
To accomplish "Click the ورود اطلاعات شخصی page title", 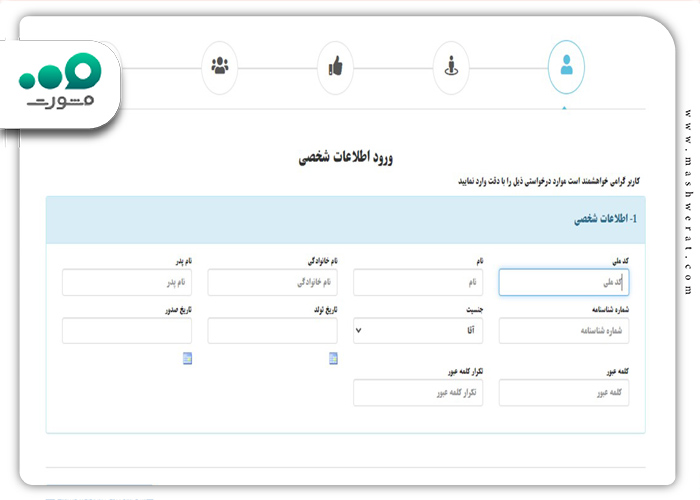I will pyautogui.click(x=346, y=158).
